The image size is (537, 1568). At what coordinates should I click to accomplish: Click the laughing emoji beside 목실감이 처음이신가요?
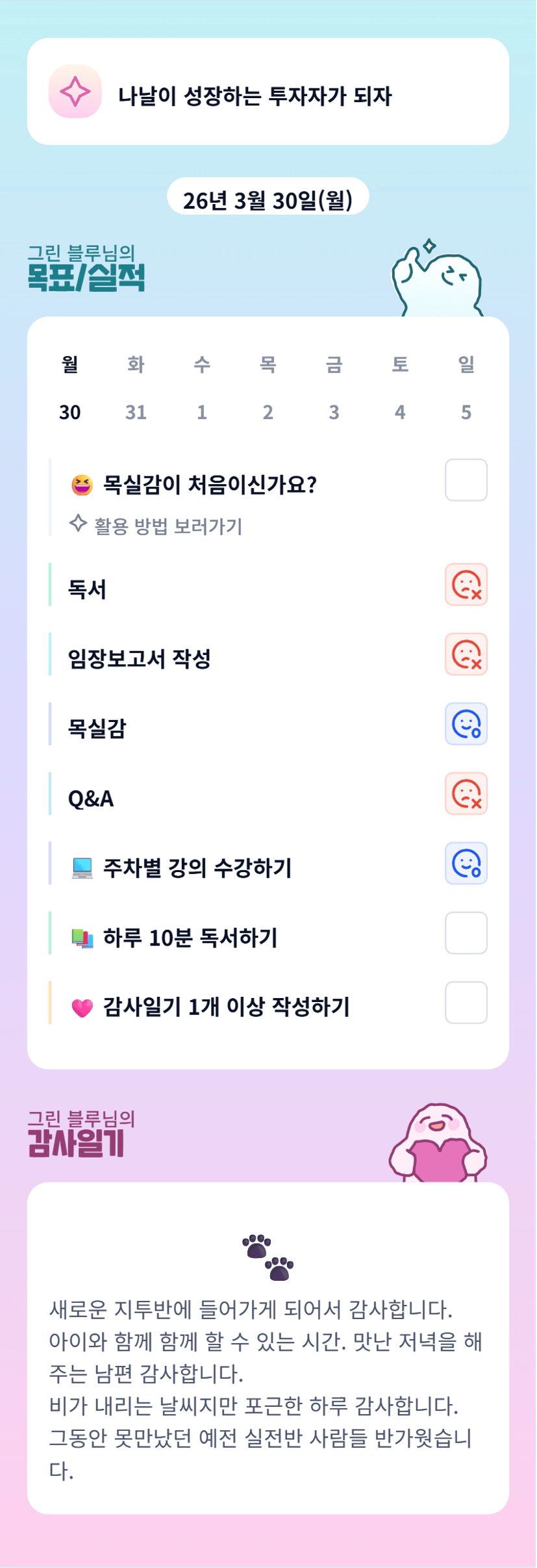coord(82,485)
